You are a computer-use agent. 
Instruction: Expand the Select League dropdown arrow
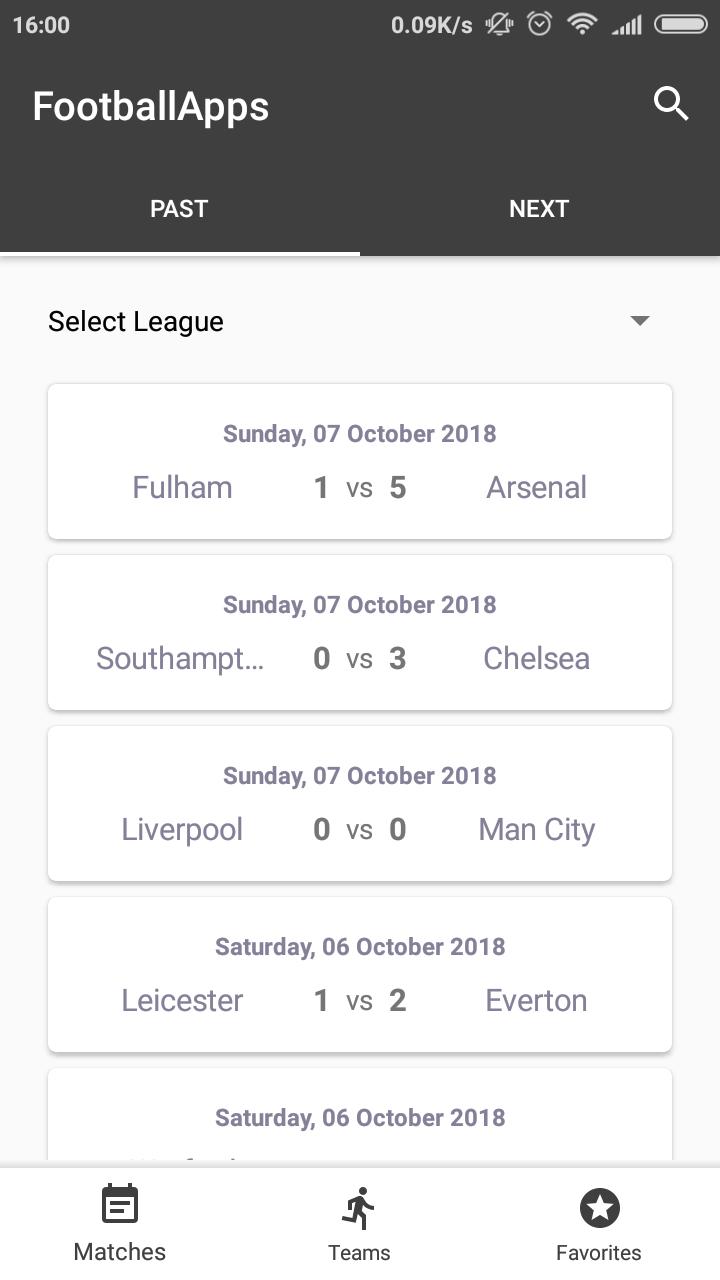[640, 321]
